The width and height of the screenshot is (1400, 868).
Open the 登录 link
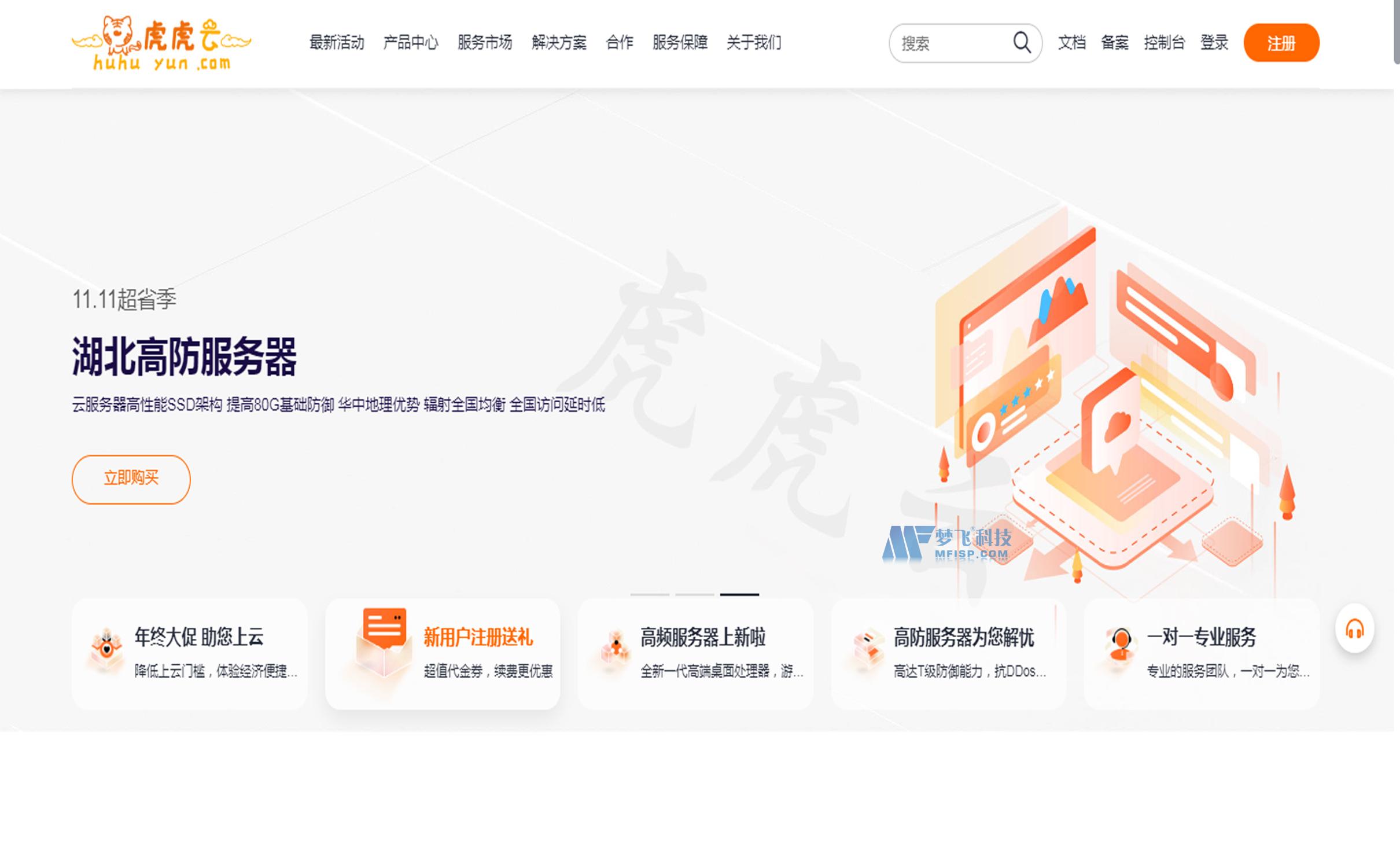(x=1214, y=42)
